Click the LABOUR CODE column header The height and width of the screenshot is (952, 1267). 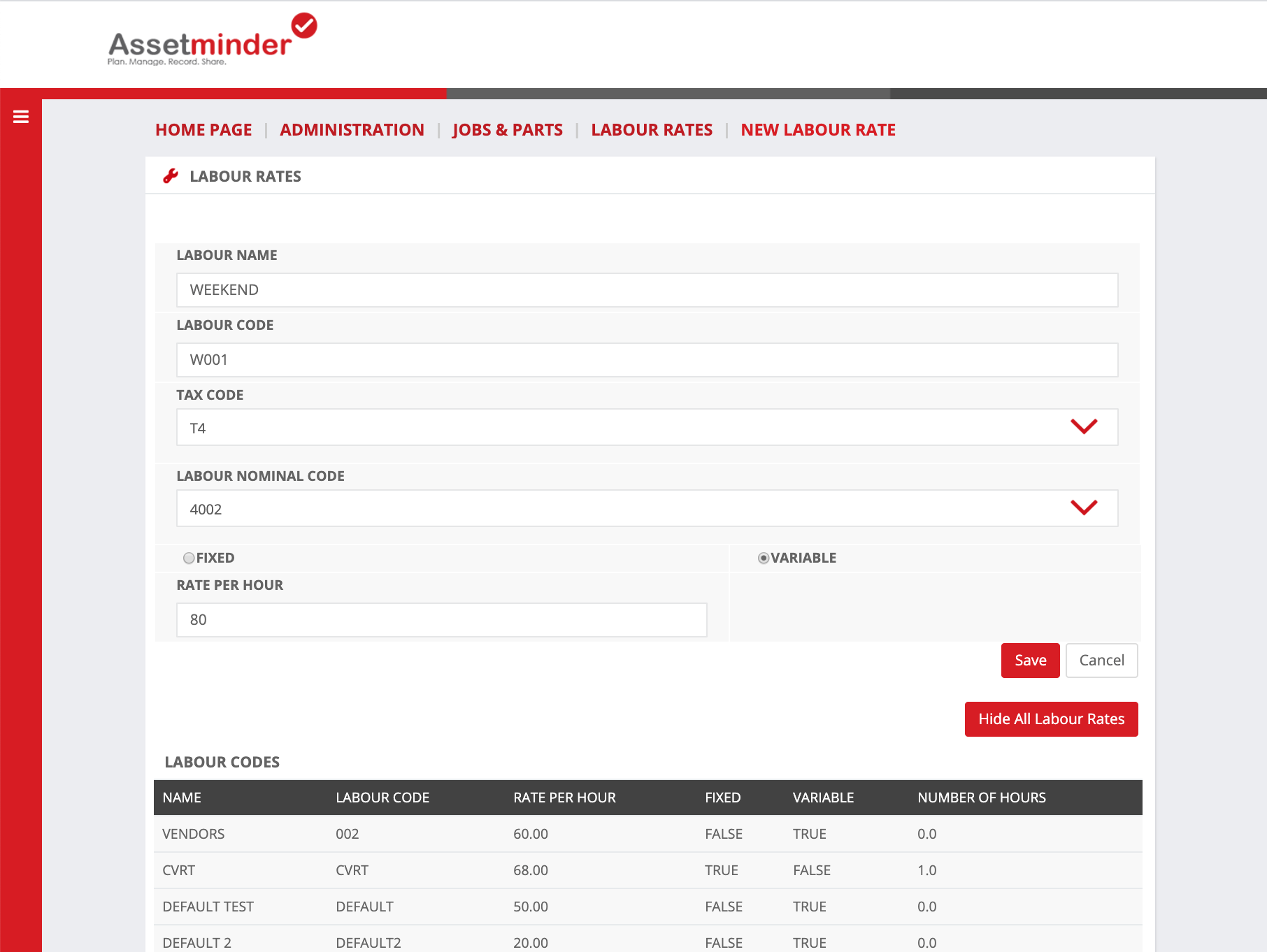coord(382,798)
